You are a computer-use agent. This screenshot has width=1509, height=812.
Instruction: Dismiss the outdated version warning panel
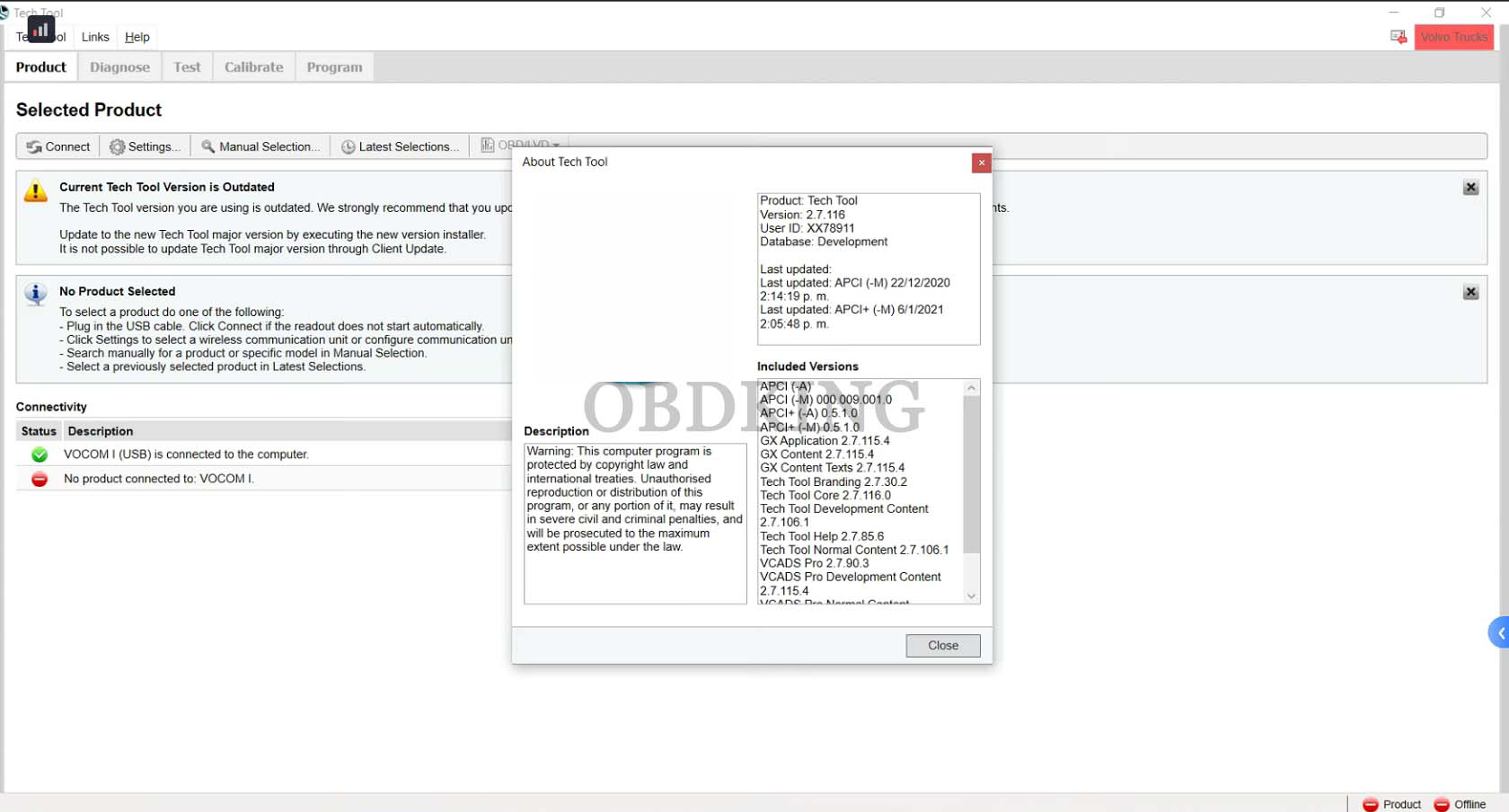click(x=1470, y=188)
